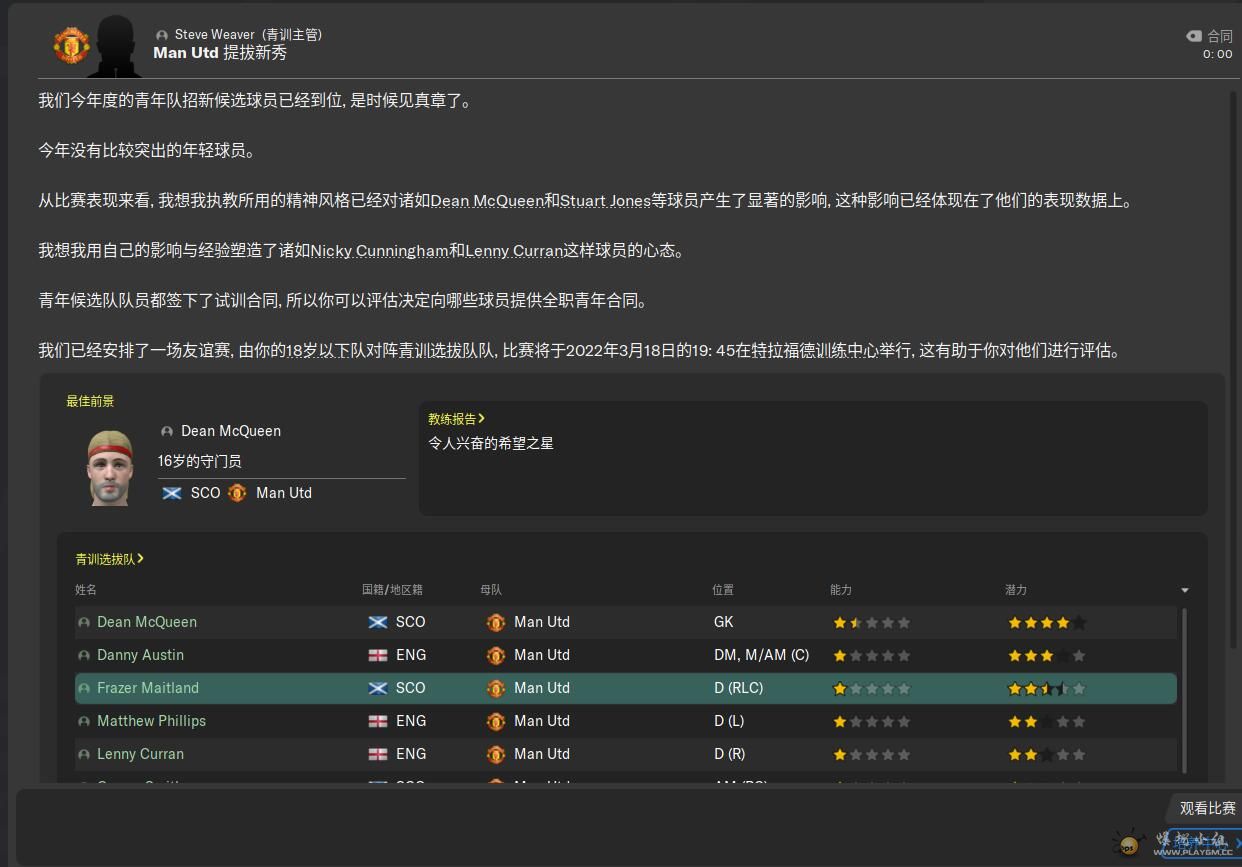Click player icon beside Lenny Curran table row
The width and height of the screenshot is (1242, 867).
point(84,755)
